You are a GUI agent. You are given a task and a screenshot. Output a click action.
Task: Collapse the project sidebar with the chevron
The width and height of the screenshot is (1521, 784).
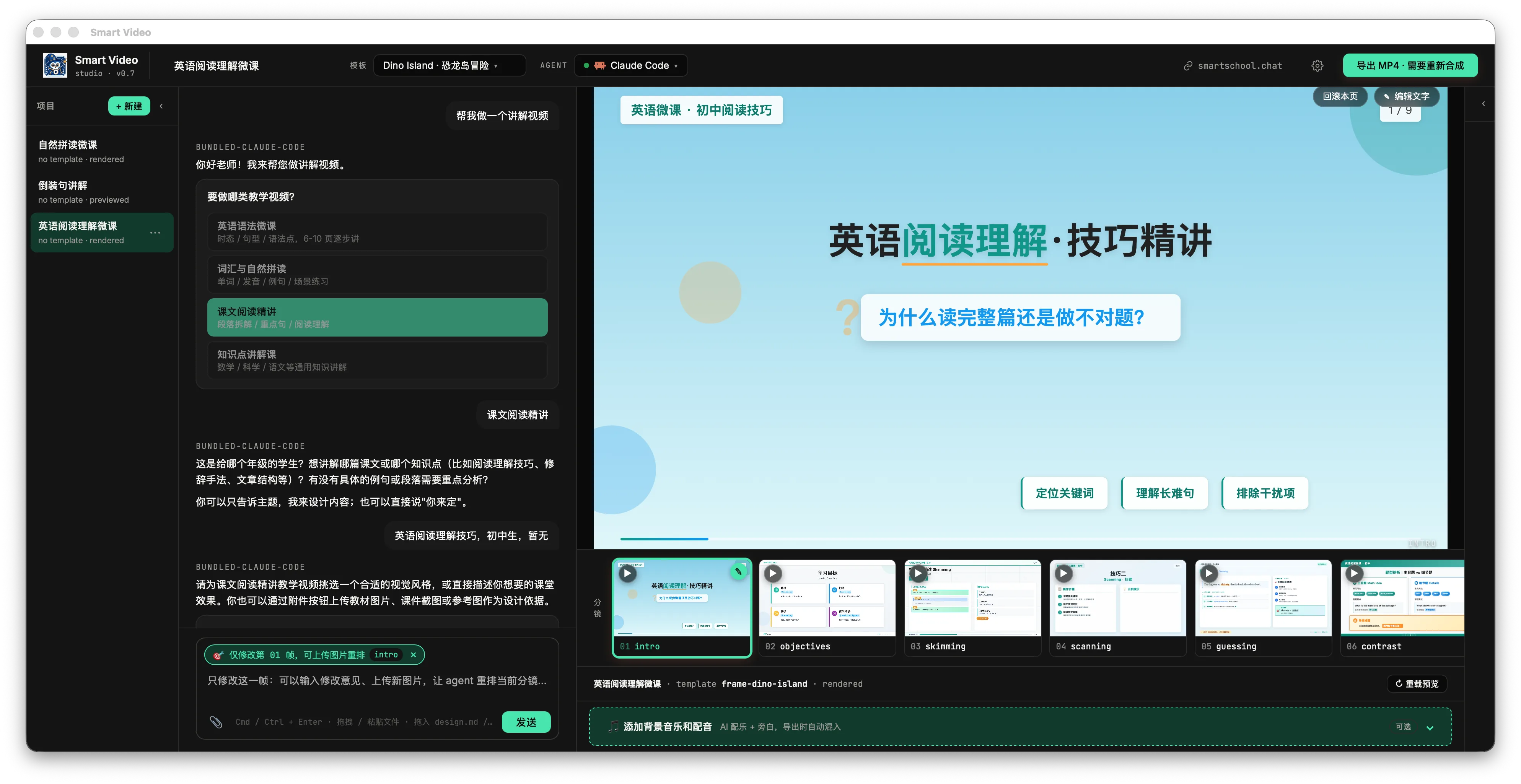pos(161,106)
